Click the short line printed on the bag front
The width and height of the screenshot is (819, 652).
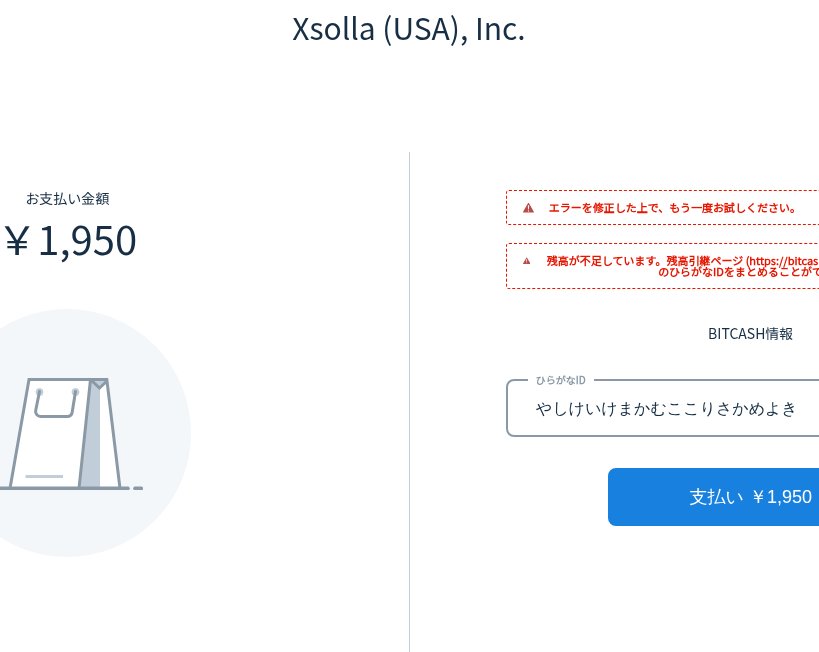(44, 476)
